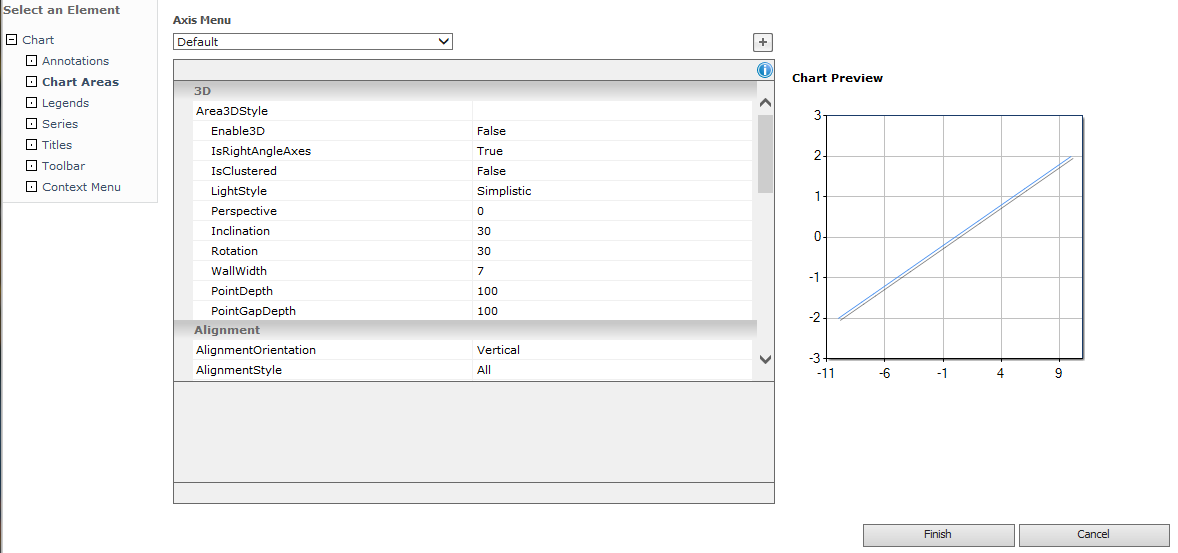Select the PointDepth property name
Screen dimensions: 1178x553
242,292
